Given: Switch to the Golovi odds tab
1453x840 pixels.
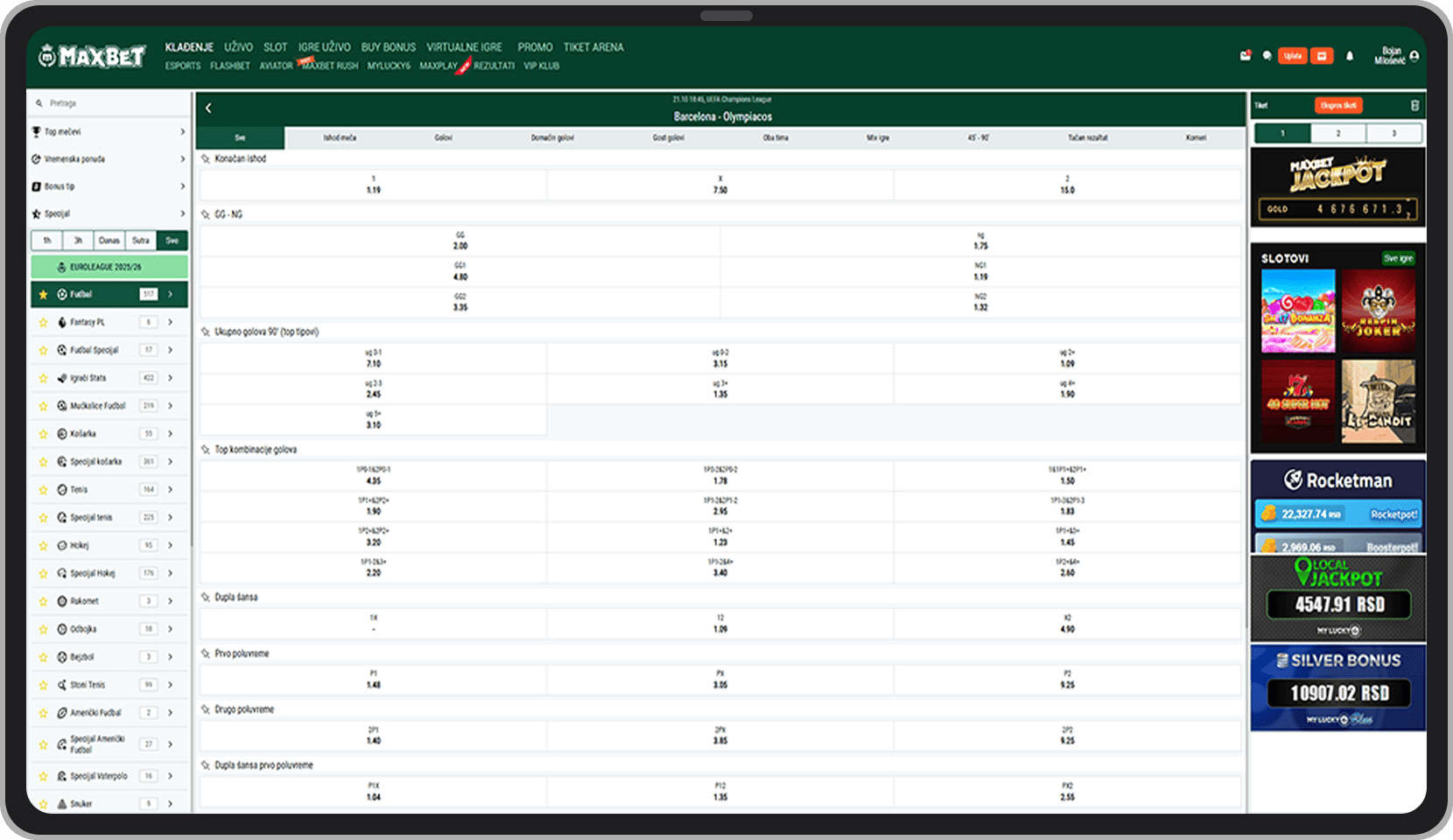Looking at the screenshot, I should click(x=443, y=137).
